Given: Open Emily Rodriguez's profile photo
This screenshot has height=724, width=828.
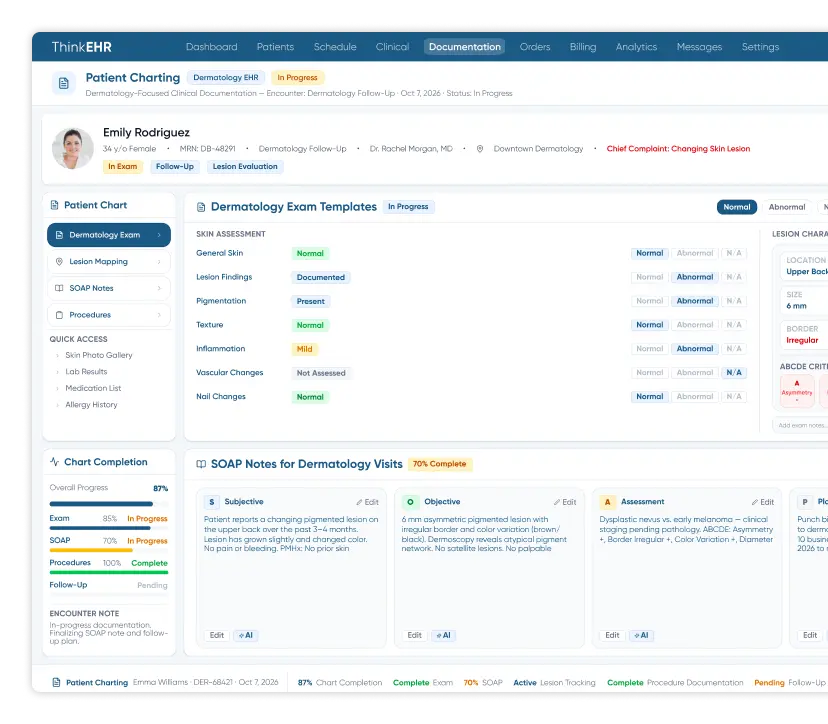Looking at the screenshot, I should pyautogui.click(x=73, y=148).
